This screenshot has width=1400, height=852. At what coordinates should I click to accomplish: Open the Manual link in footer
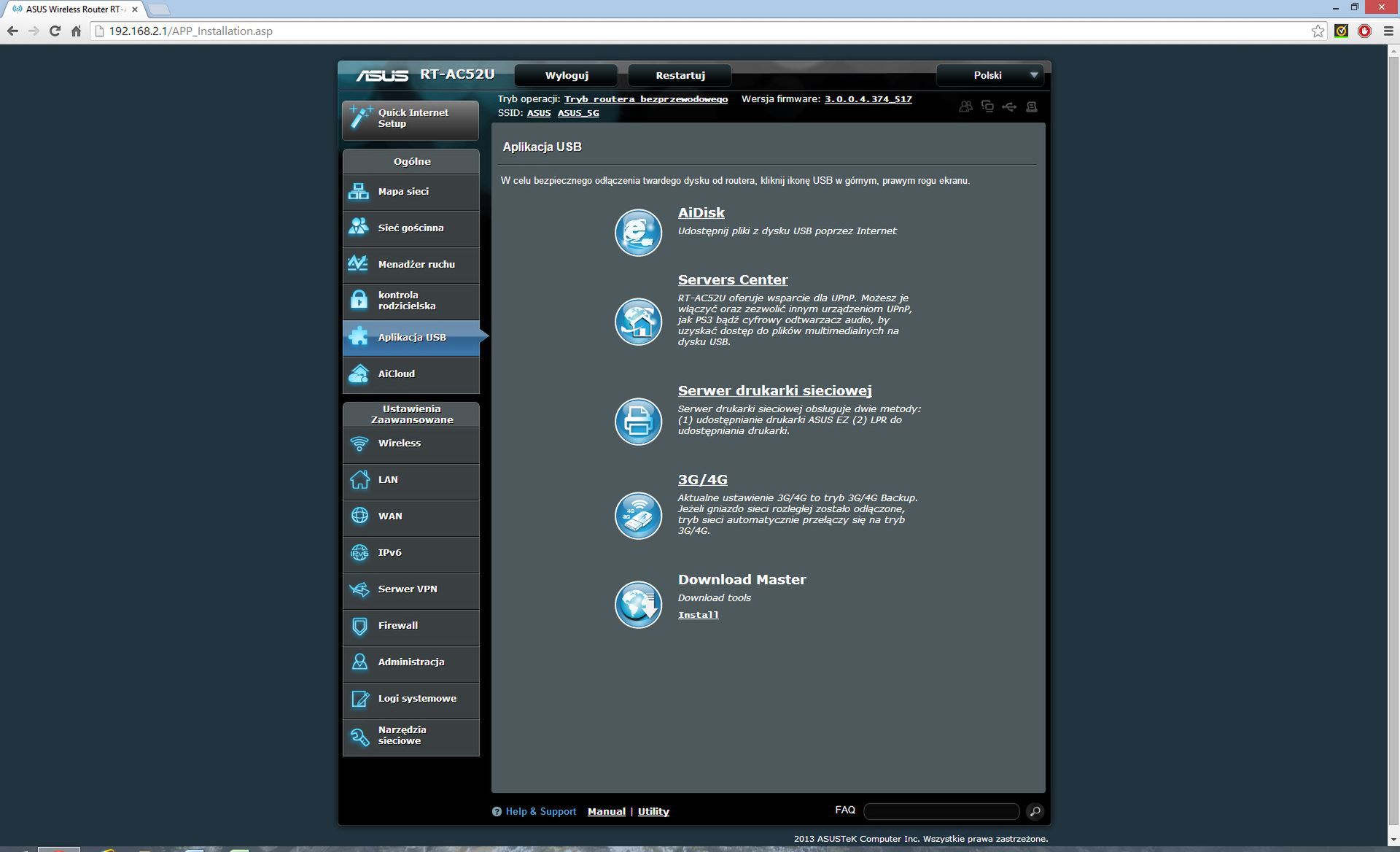tap(606, 811)
